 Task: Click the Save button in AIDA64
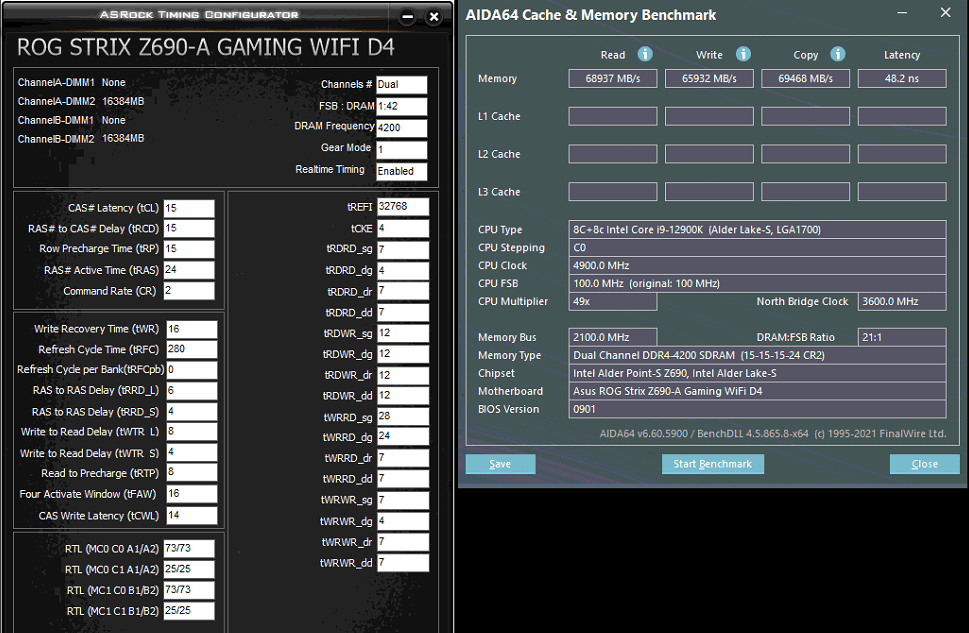click(x=500, y=464)
